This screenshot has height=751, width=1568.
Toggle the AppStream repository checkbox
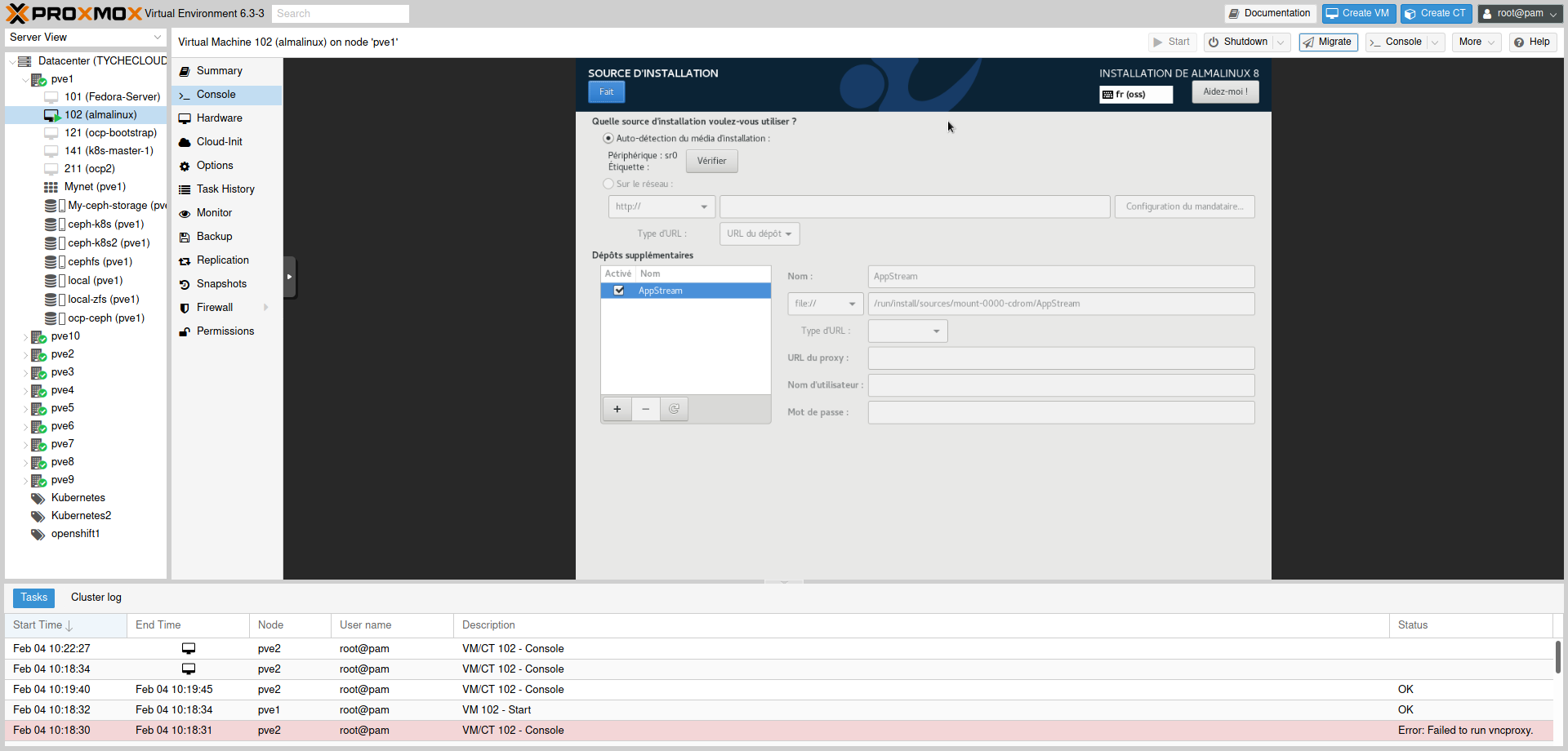click(x=619, y=291)
